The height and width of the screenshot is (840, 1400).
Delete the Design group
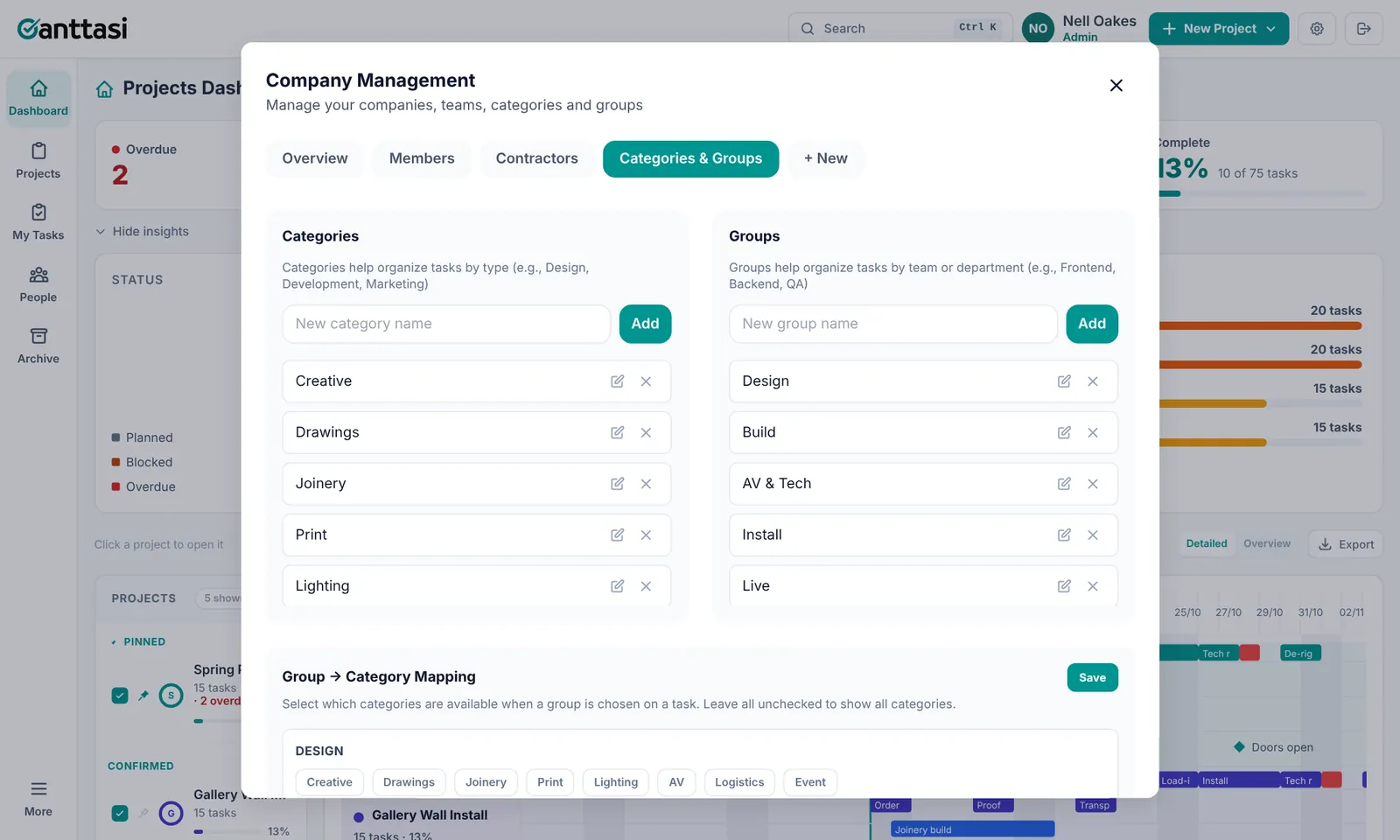pos(1093,381)
